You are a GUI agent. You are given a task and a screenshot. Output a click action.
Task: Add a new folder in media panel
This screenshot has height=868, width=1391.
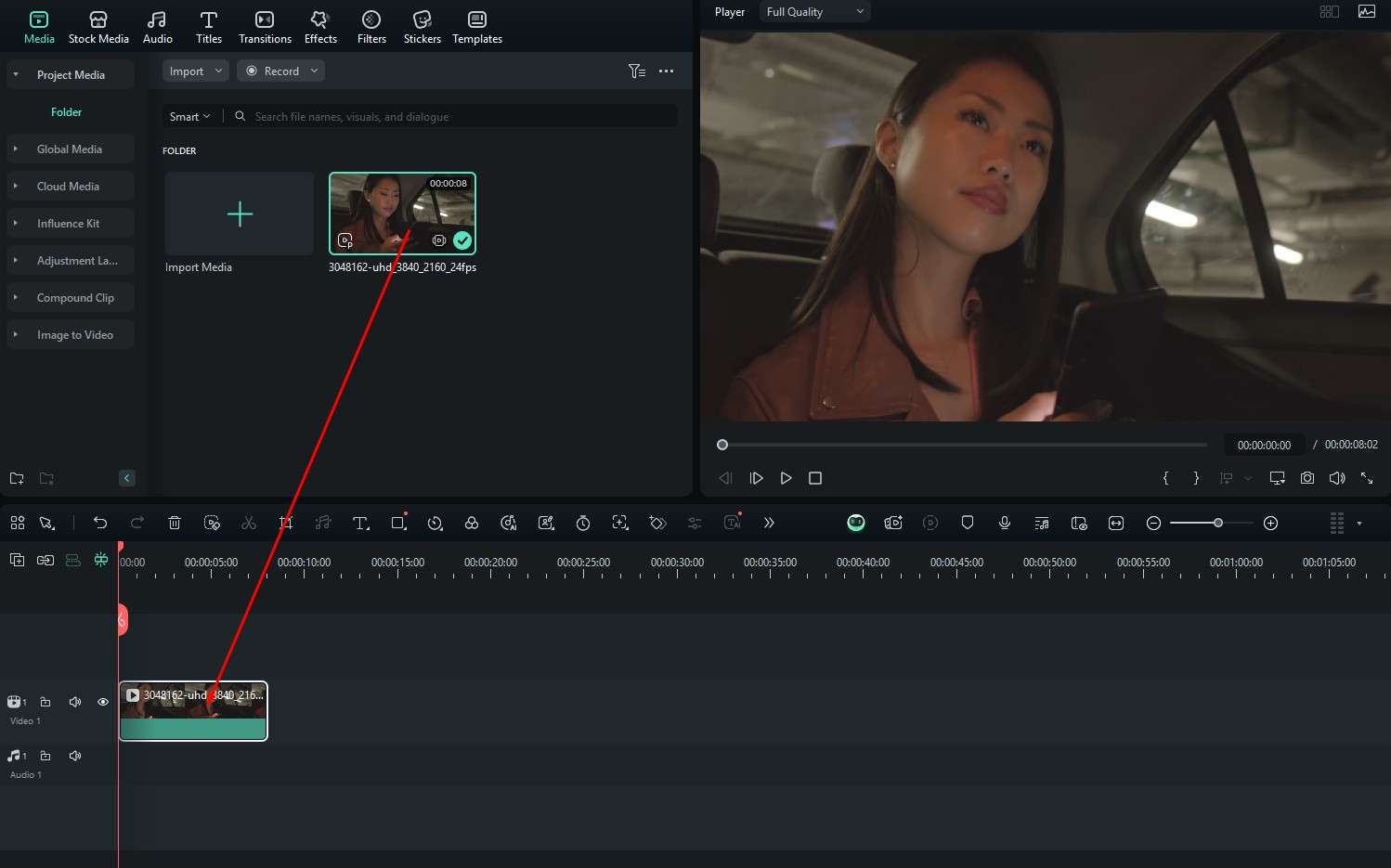tap(17, 478)
